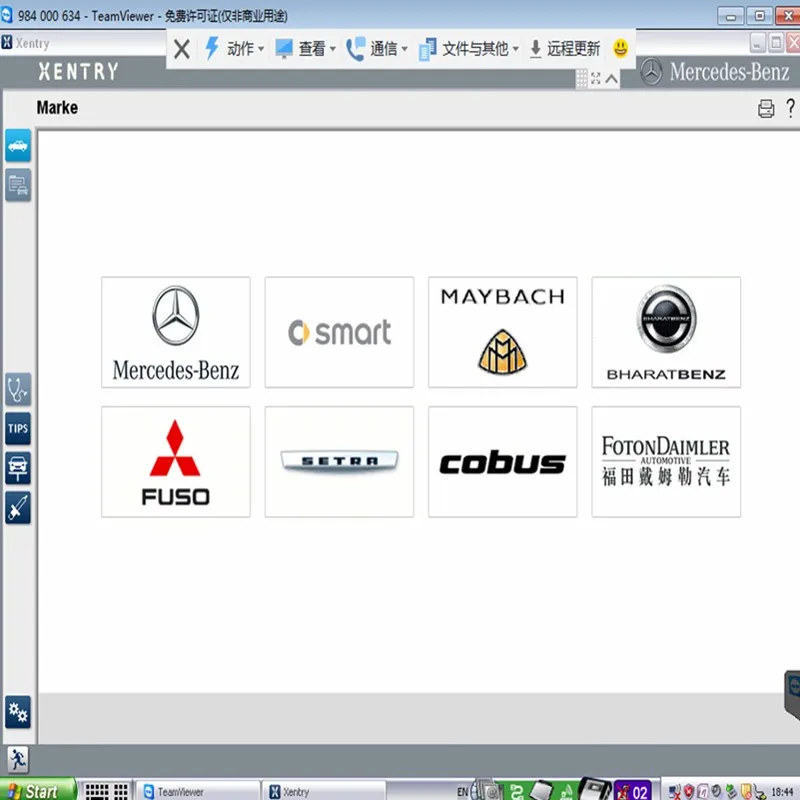Screen dimensions: 800x800
Task: Open the TeamViewer 动作 menu
Action: pos(235,48)
